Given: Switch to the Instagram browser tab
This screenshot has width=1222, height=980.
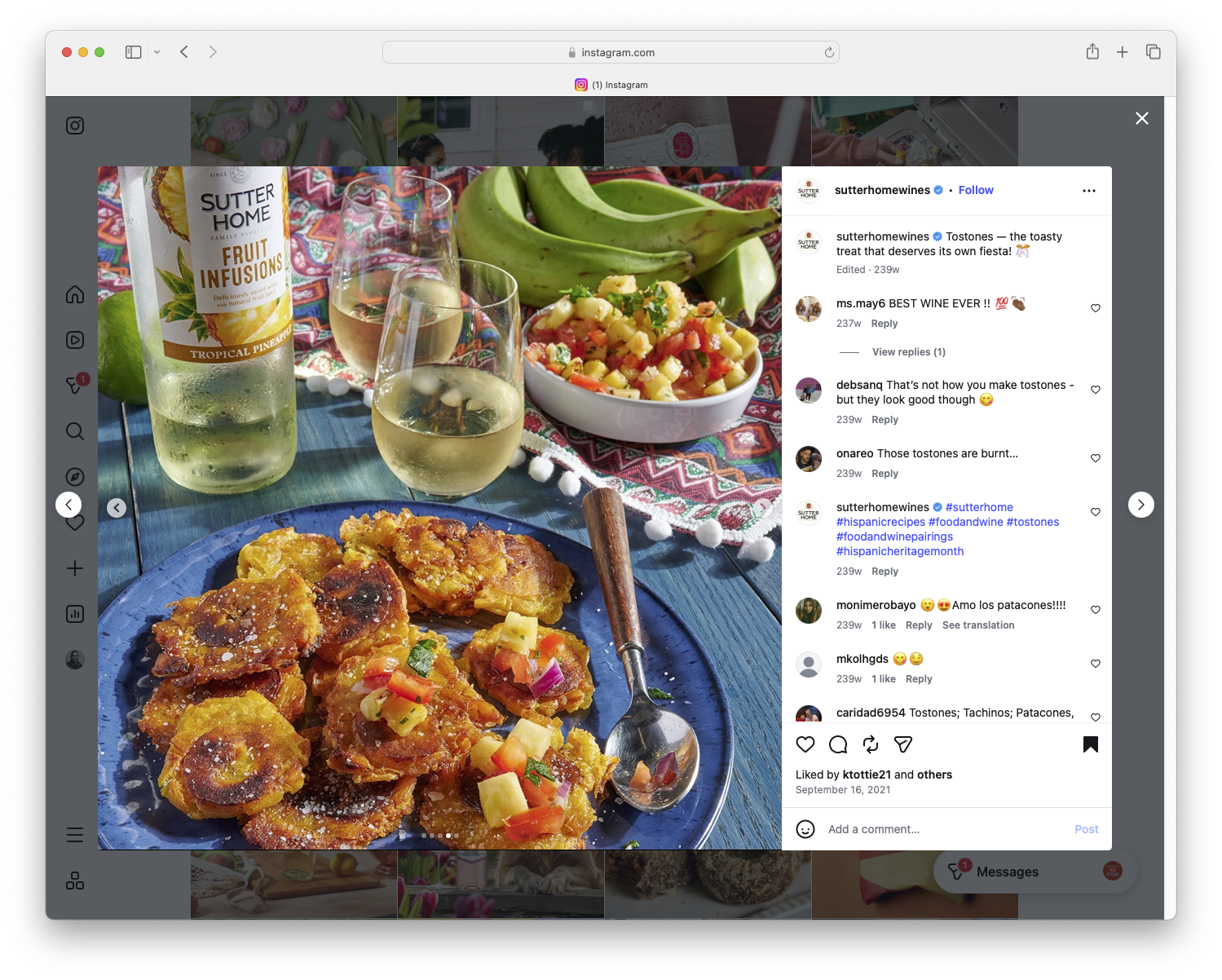Looking at the screenshot, I should click(612, 85).
